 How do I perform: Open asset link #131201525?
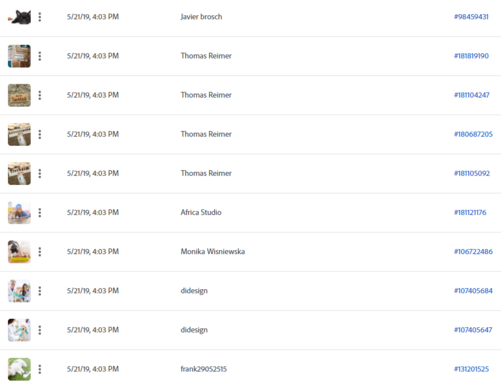pyautogui.click(x=471, y=369)
